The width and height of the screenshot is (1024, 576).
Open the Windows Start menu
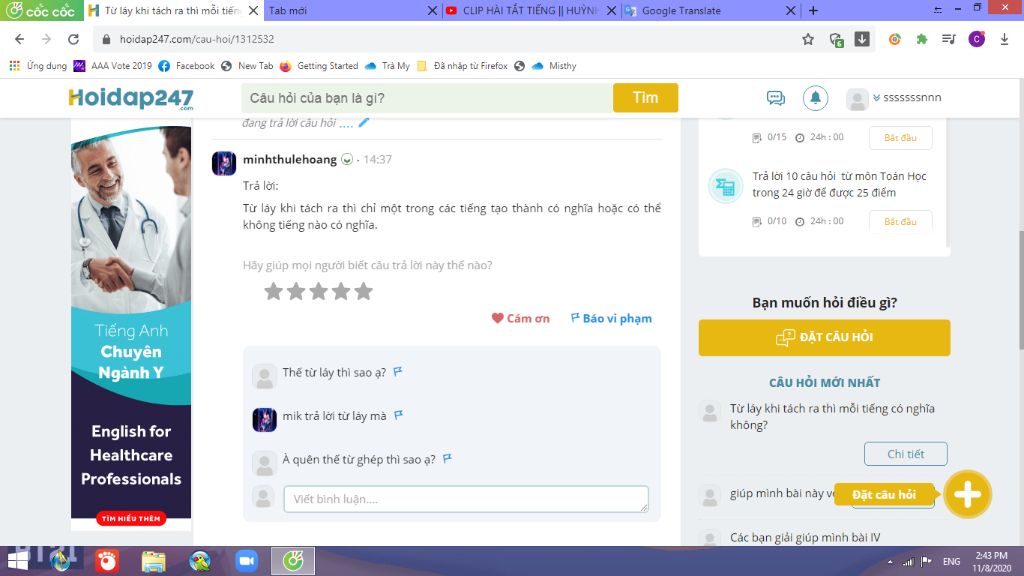click(x=18, y=561)
